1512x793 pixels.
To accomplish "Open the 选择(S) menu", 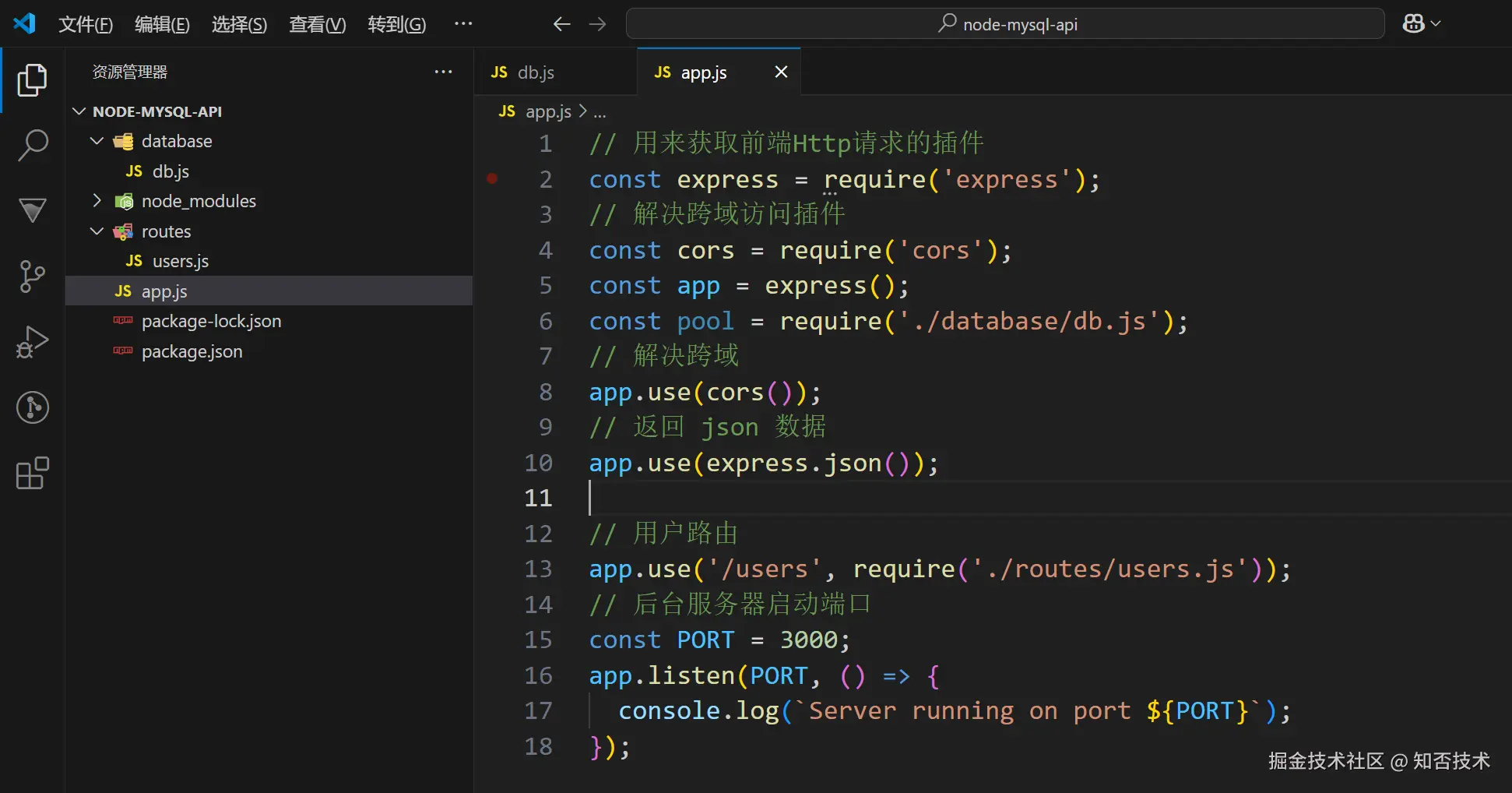I will tap(239, 24).
